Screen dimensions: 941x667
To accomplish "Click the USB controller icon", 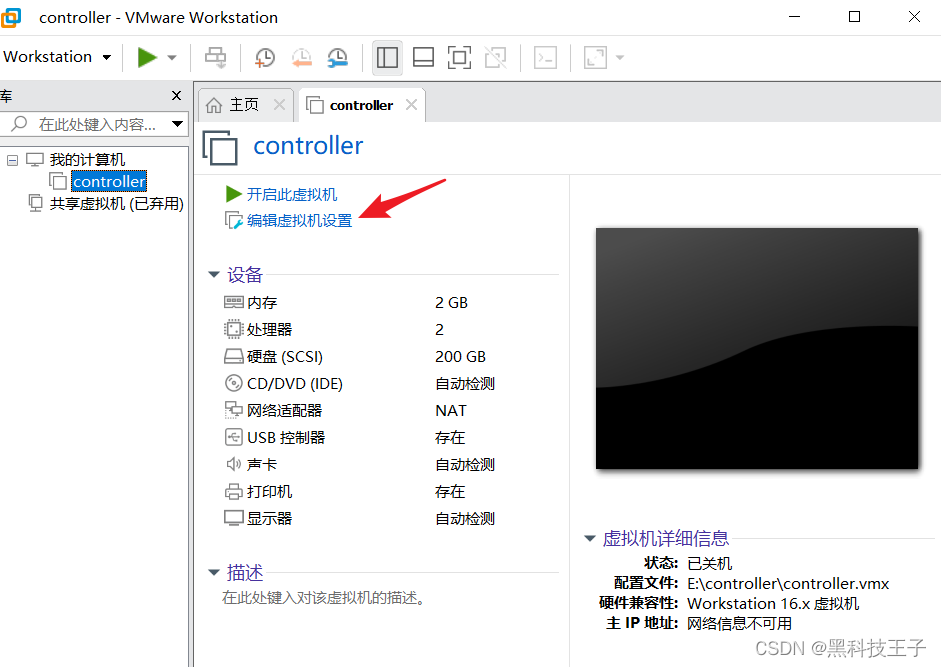I will [233, 437].
